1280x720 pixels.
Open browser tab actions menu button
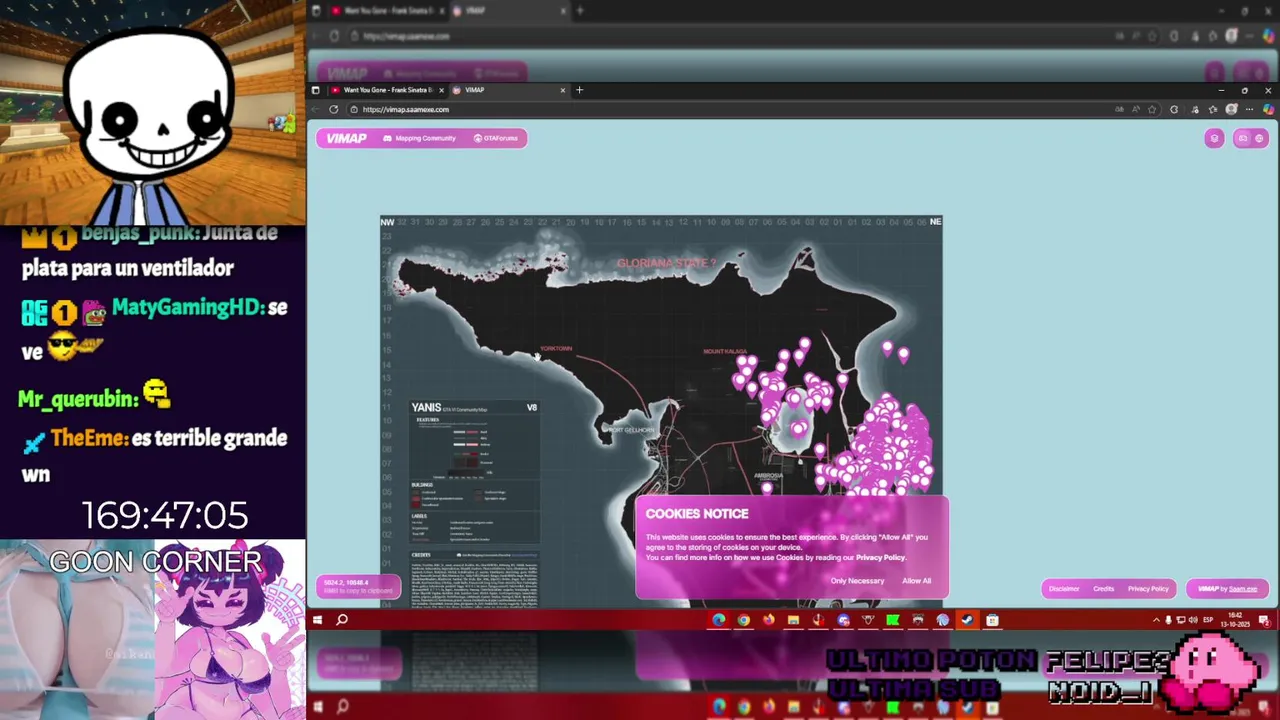316,90
